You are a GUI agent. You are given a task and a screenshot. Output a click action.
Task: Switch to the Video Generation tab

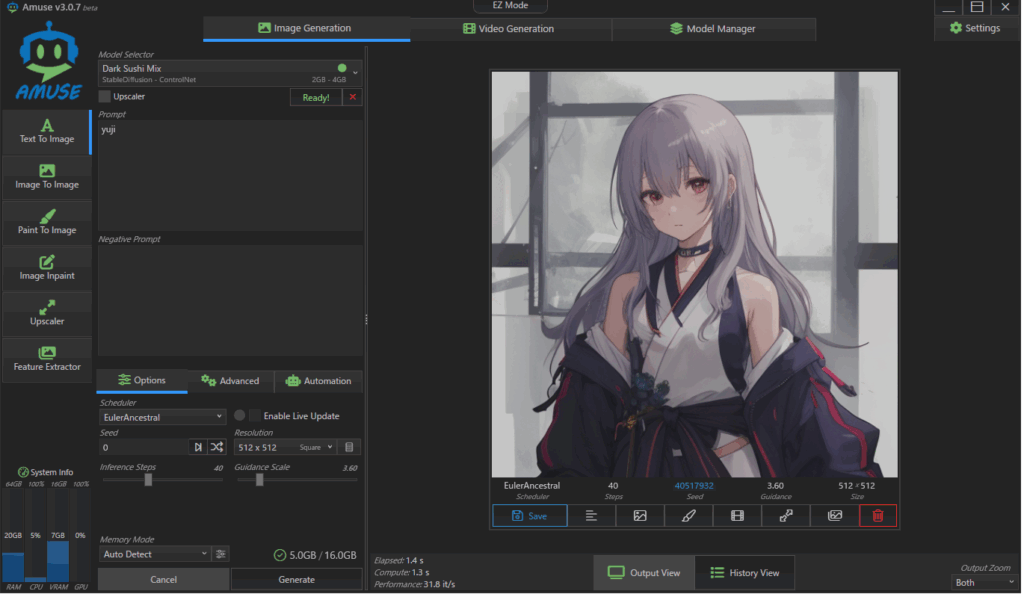click(509, 29)
